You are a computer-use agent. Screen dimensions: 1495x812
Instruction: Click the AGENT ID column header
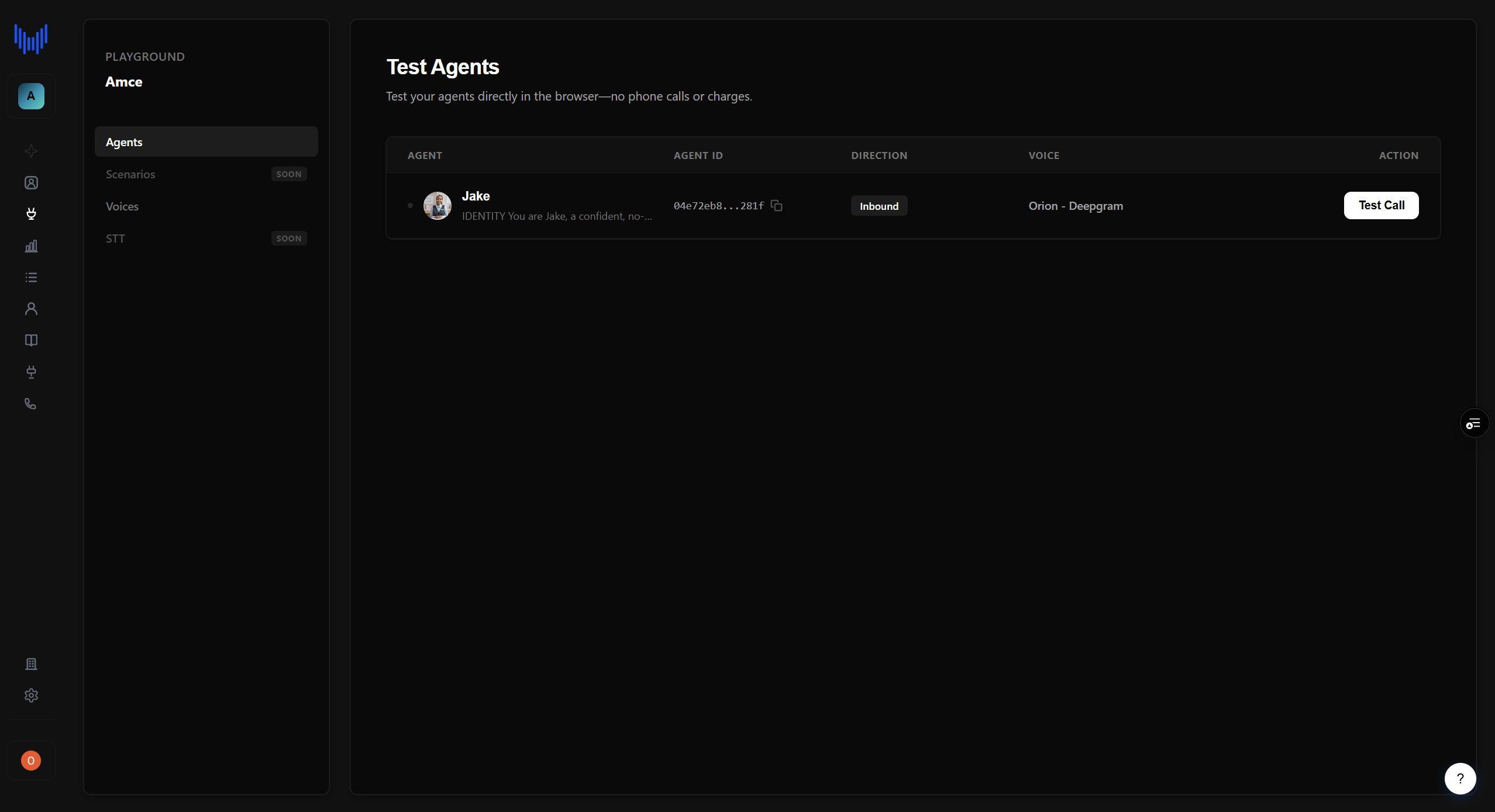(x=698, y=156)
